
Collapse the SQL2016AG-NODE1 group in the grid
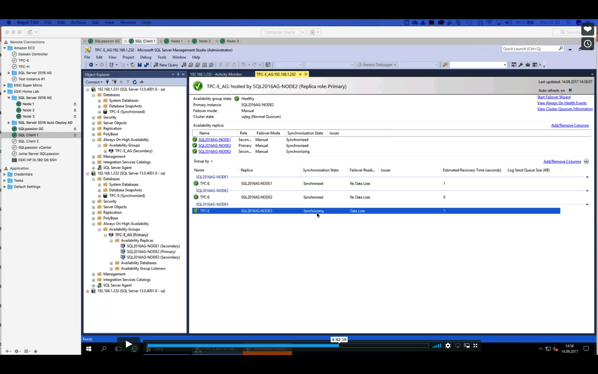[x=587, y=177]
